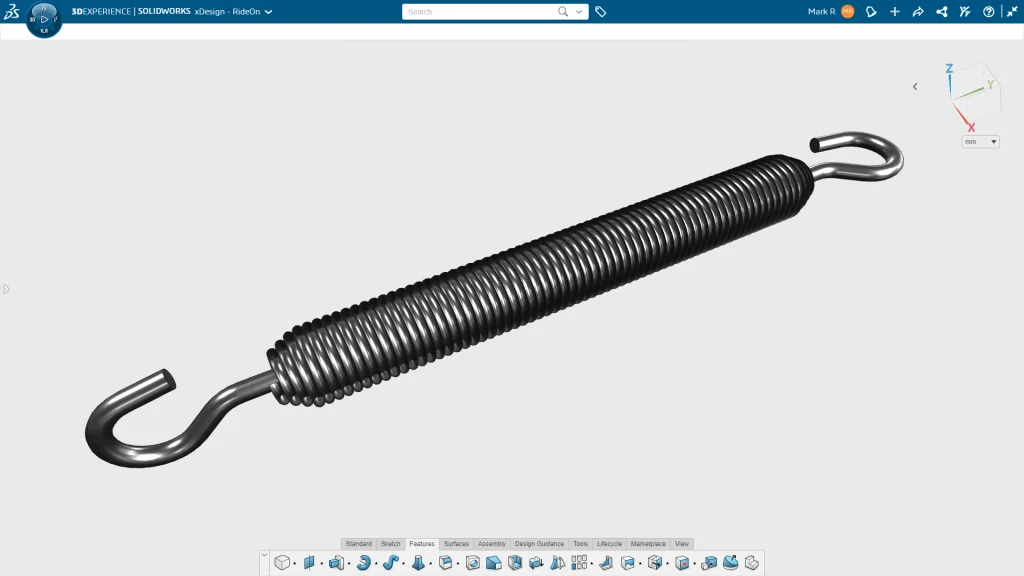Open the mm units dropdown
Screen dimensions: 1024x576
[980, 142]
